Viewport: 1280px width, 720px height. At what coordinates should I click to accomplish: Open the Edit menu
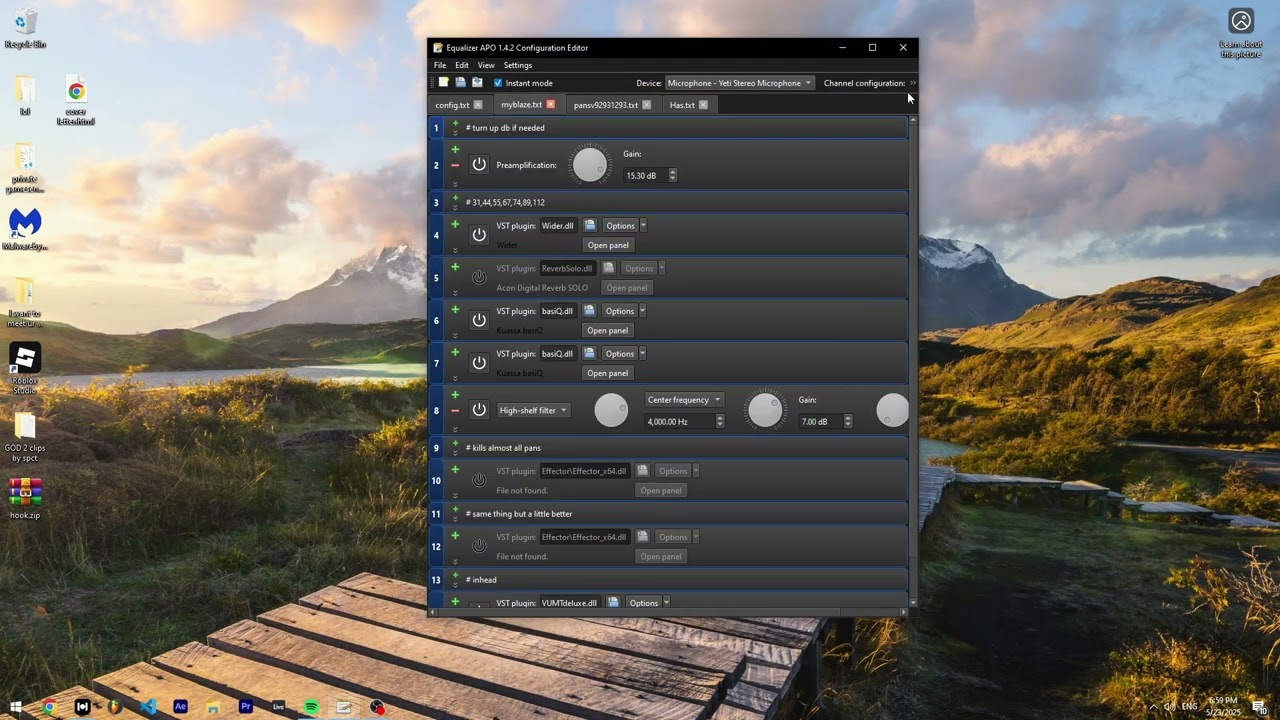pos(462,65)
